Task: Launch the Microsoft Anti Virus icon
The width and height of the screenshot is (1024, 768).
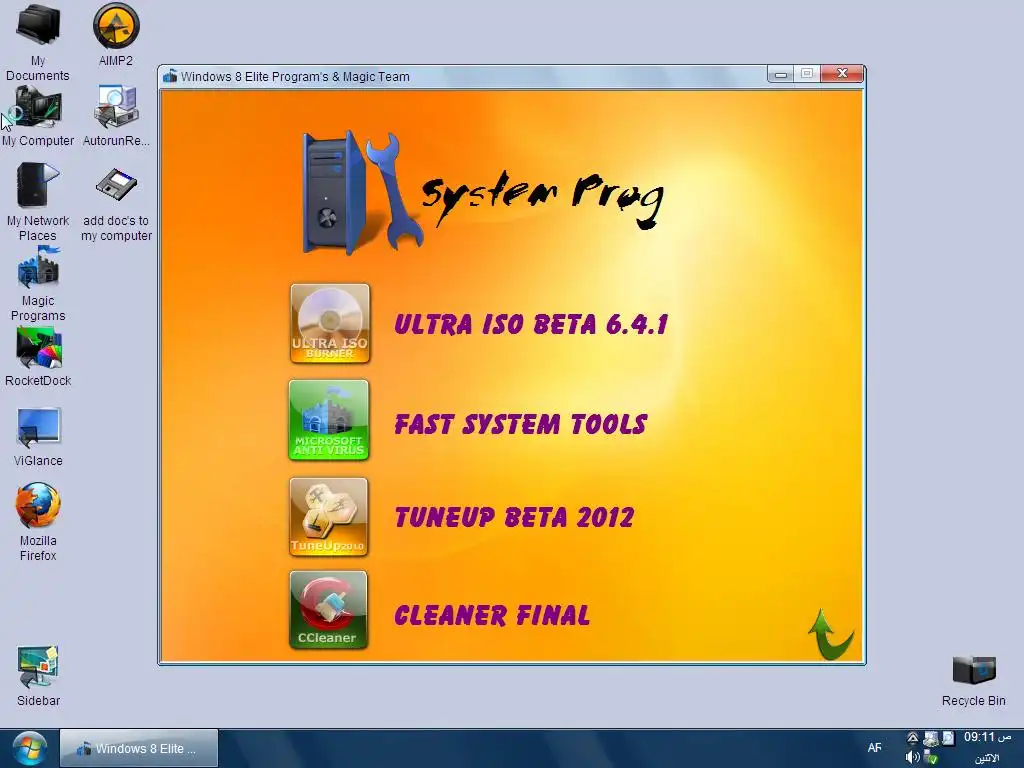Action: click(328, 420)
